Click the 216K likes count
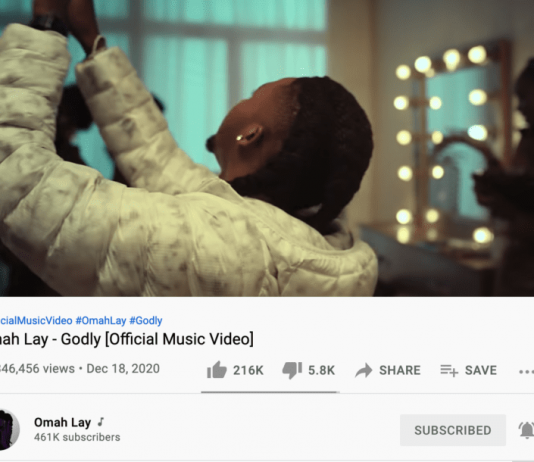Viewport: 534px width, 462px height. click(x=248, y=370)
